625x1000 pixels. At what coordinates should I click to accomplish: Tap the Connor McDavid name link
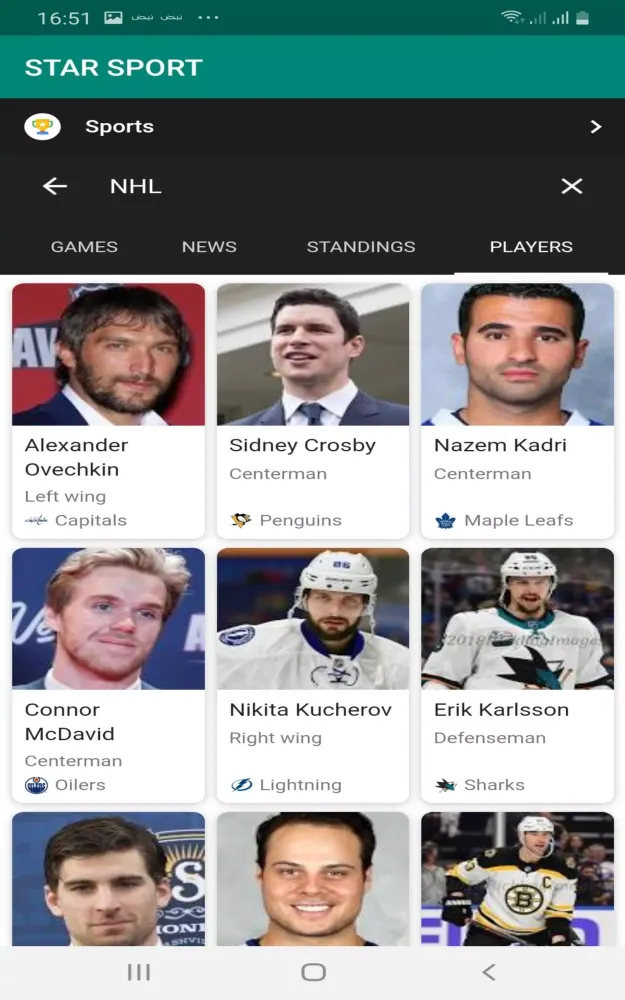[63, 722]
